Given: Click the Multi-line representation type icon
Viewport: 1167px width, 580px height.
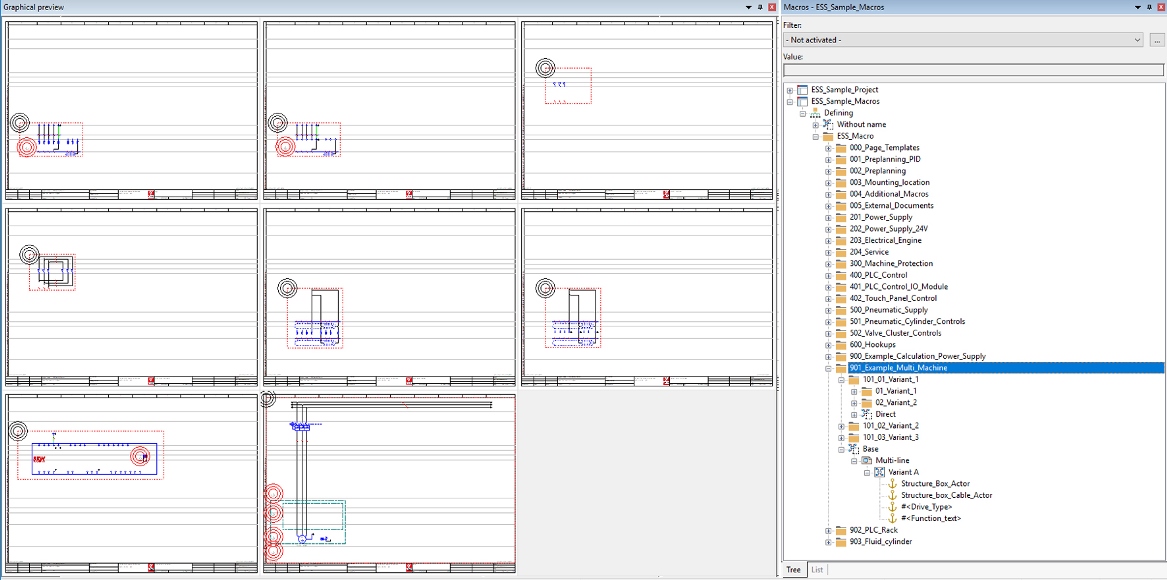Looking at the screenshot, I should 866,461.
